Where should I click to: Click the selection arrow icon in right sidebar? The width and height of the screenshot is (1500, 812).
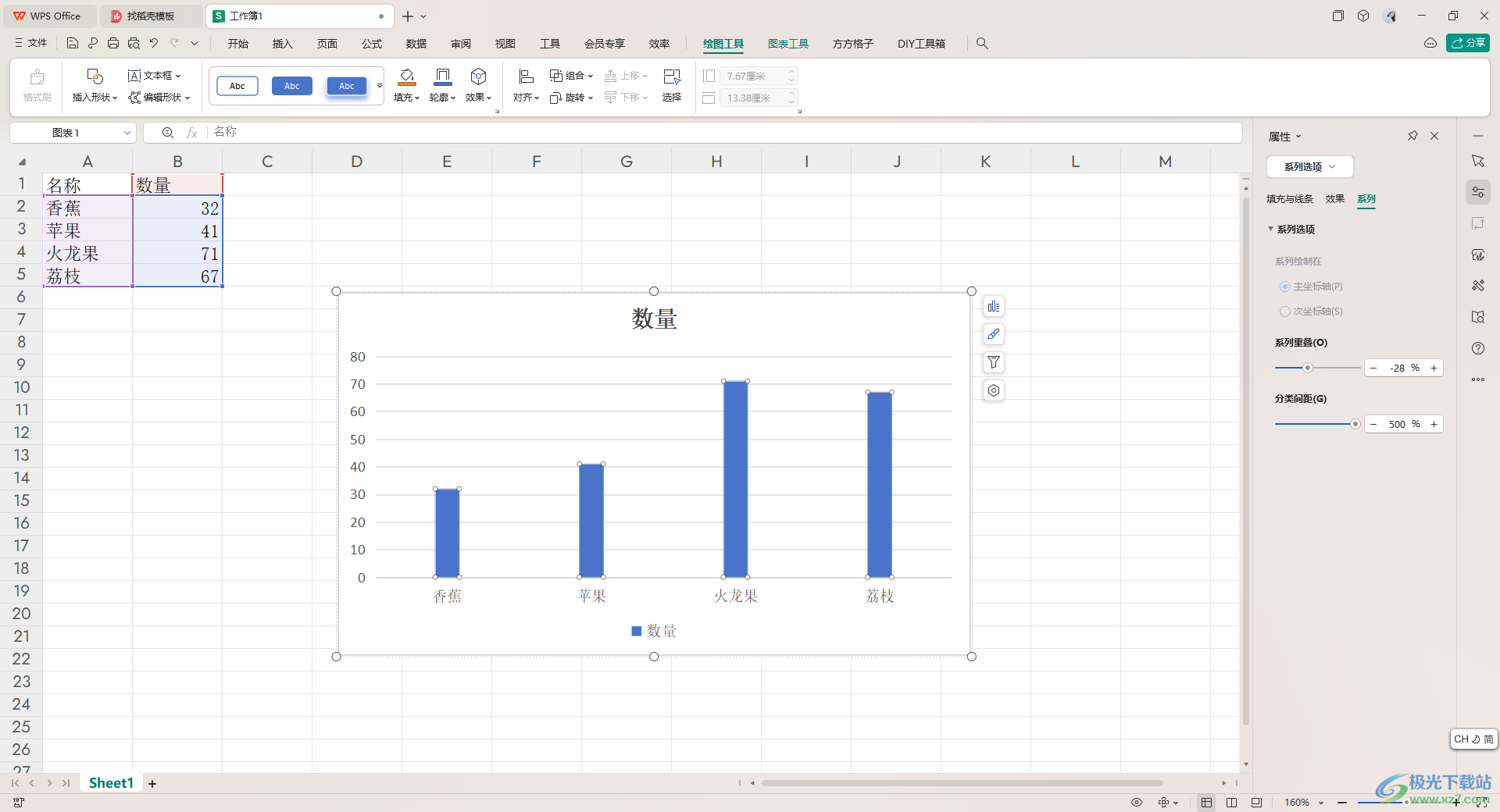[x=1478, y=161]
